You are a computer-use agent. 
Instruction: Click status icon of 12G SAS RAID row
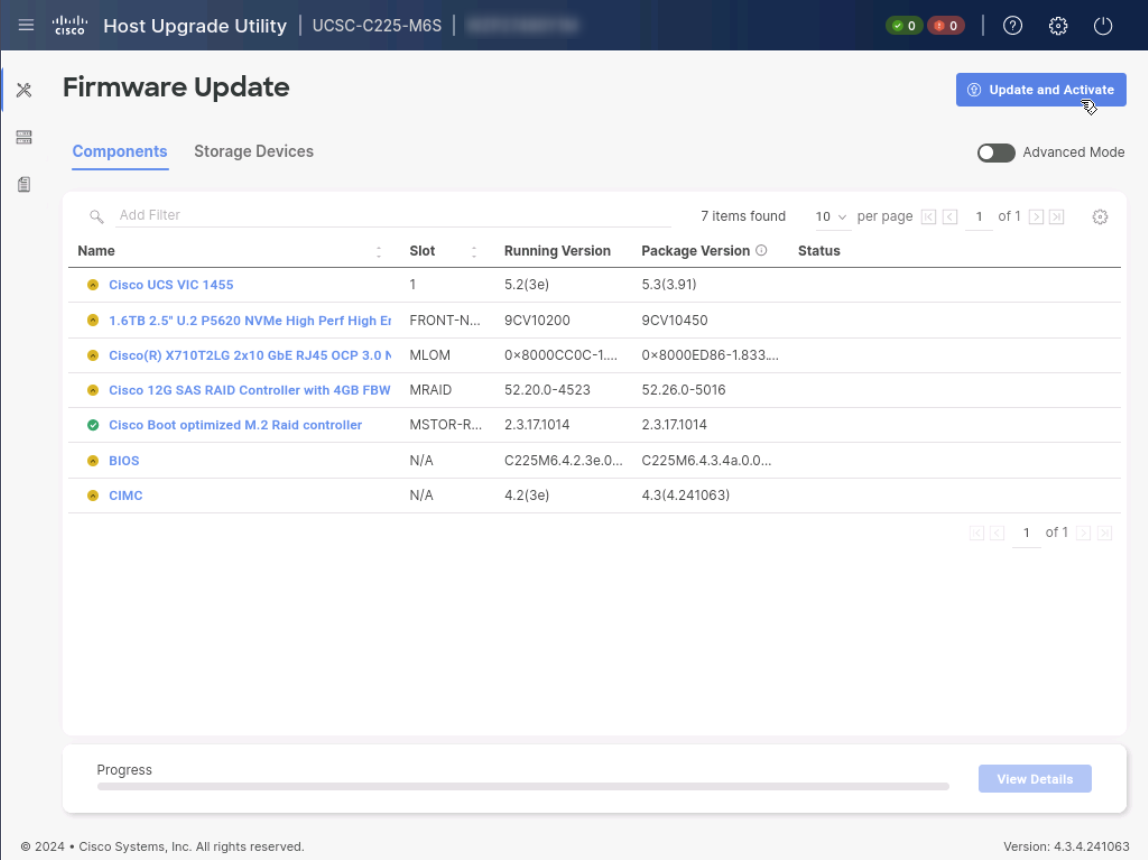pyautogui.click(x=93, y=390)
